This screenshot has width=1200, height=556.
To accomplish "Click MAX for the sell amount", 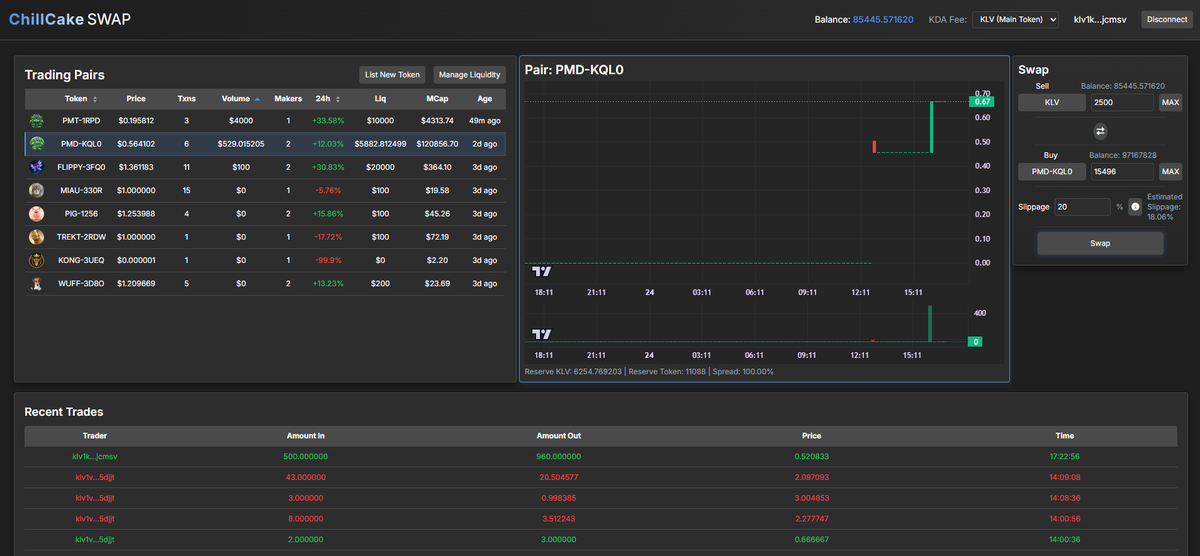I will pyautogui.click(x=1170, y=102).
